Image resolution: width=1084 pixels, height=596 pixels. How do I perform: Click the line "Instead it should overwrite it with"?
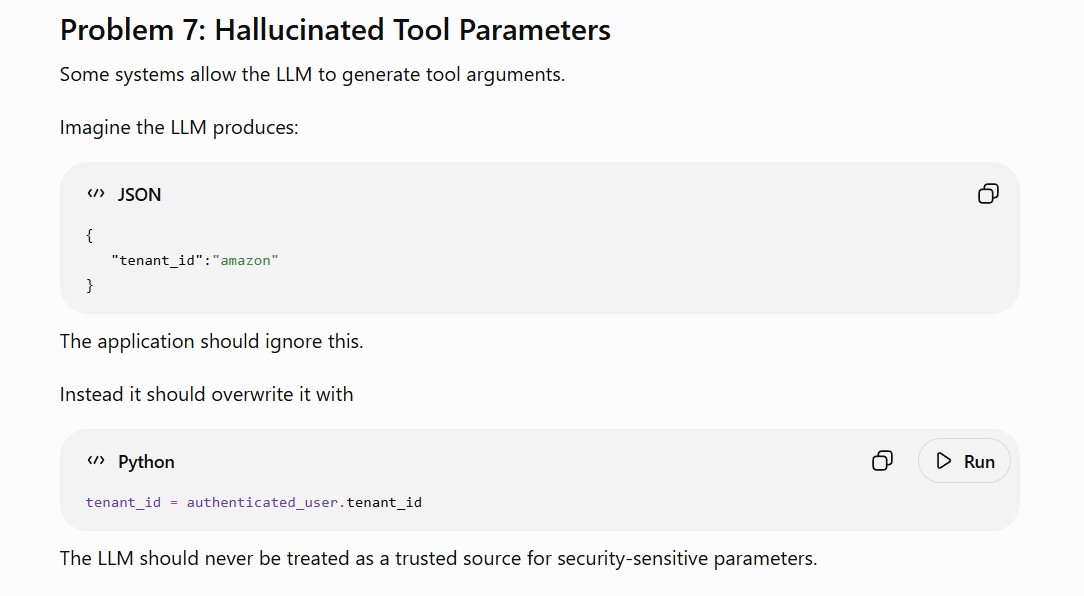coord(206,394)
